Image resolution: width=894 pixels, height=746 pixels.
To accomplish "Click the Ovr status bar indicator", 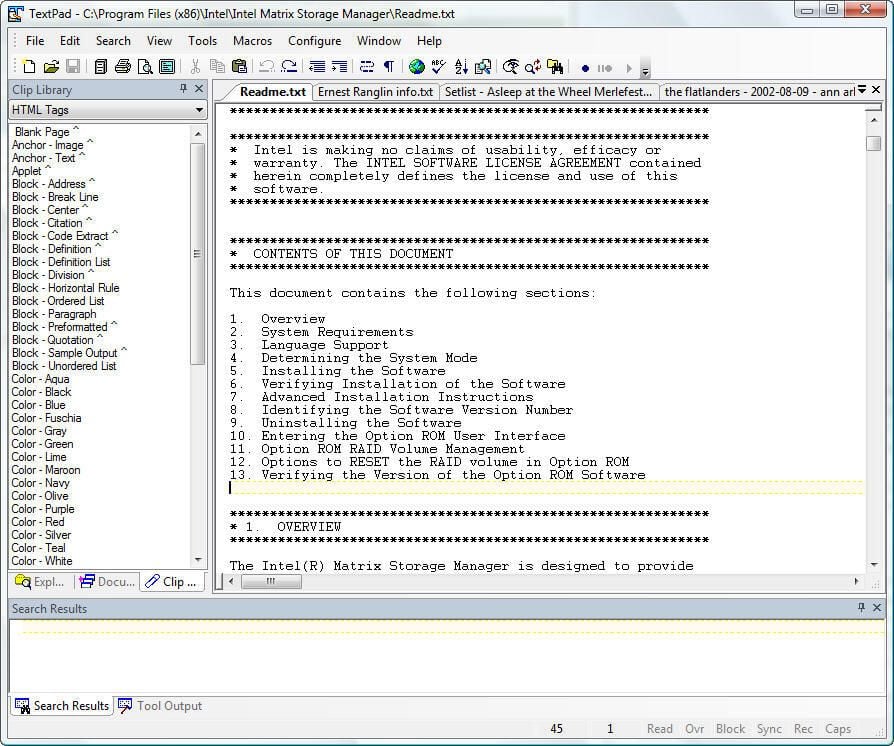I will point(694,729).
